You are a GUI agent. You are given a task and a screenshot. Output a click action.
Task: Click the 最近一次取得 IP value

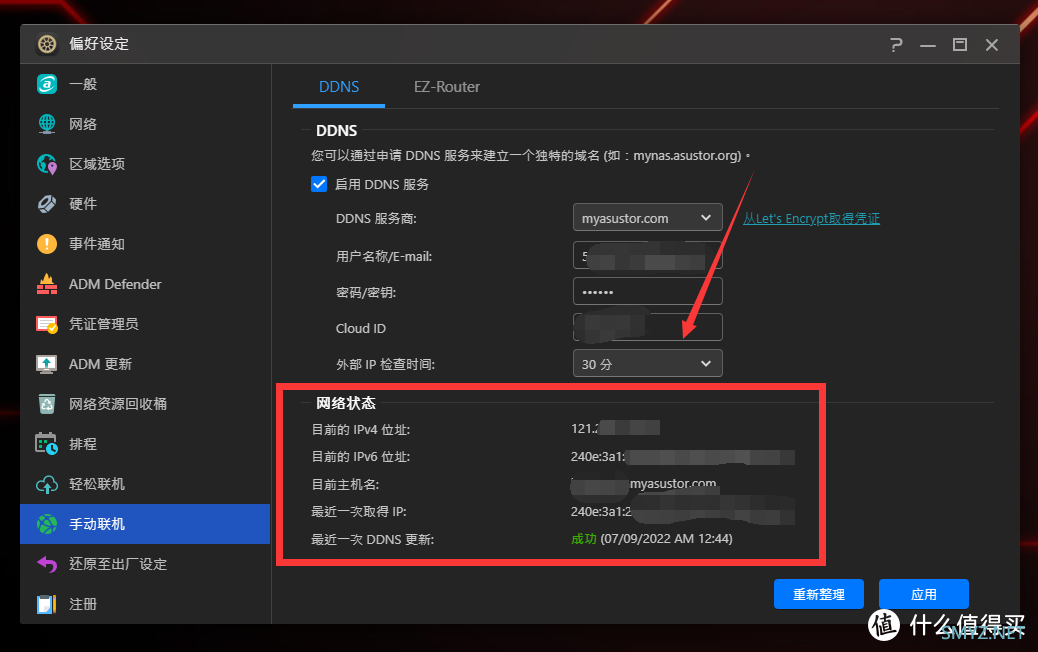coord(683,512)
